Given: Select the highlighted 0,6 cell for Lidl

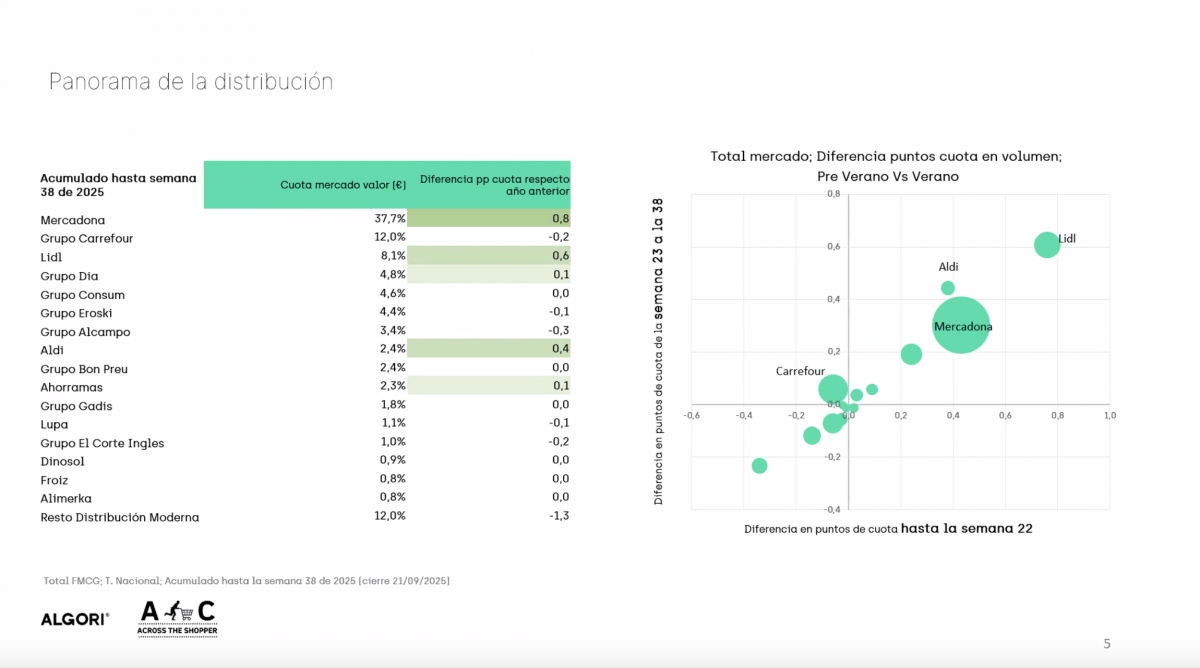Looking at the screenshot, I should click(489, 257).
